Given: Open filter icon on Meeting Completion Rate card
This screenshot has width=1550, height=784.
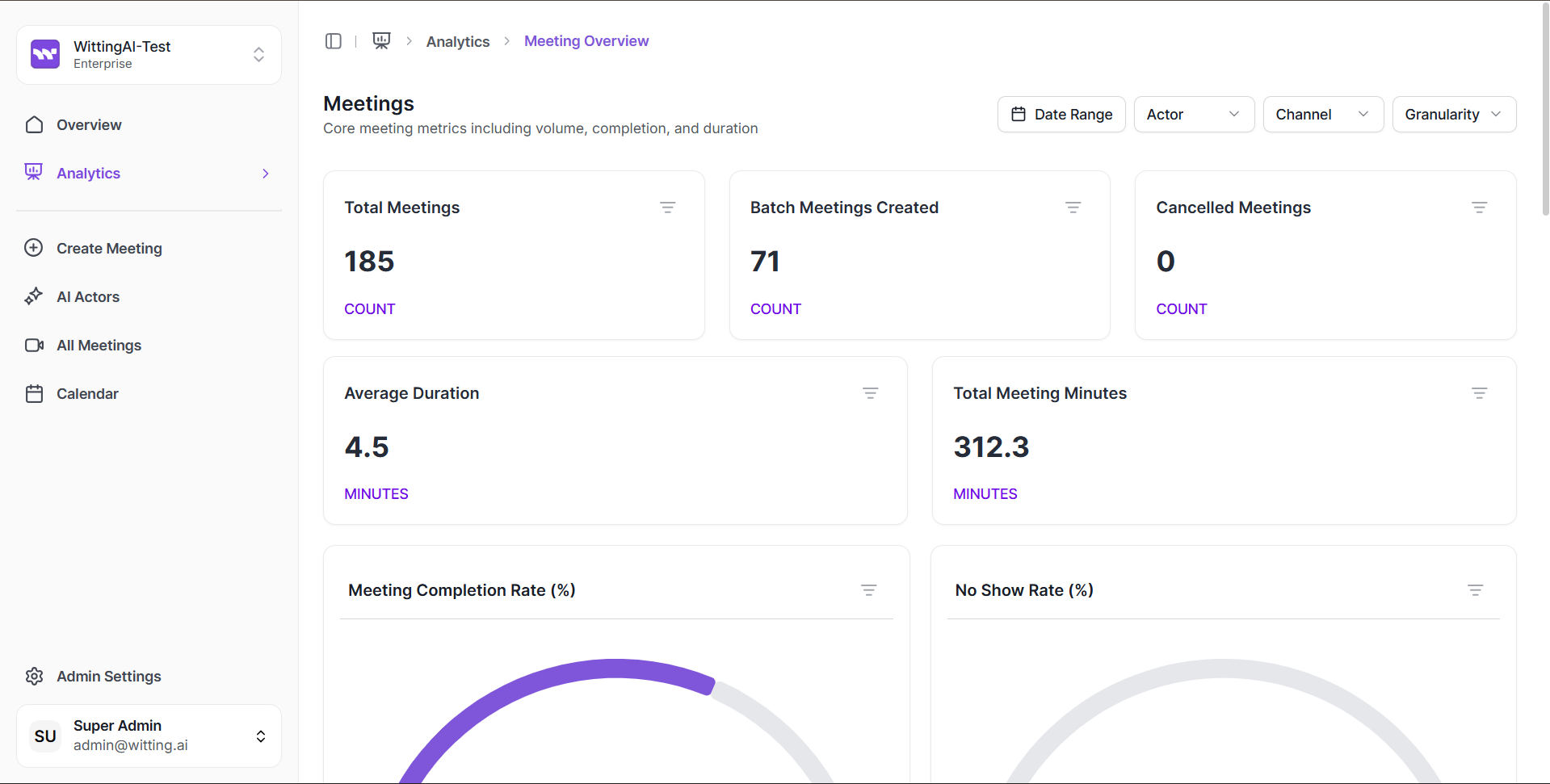Looking at the screenshot, I should pos(868,590).
